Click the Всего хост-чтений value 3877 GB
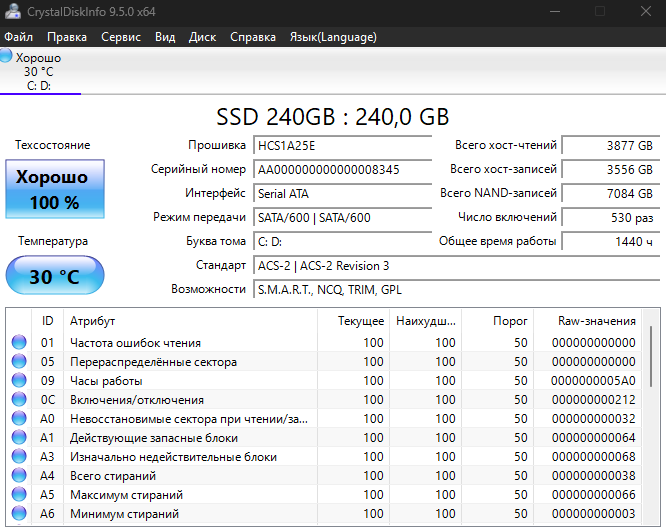666x532 pixels. coord(610,146)
